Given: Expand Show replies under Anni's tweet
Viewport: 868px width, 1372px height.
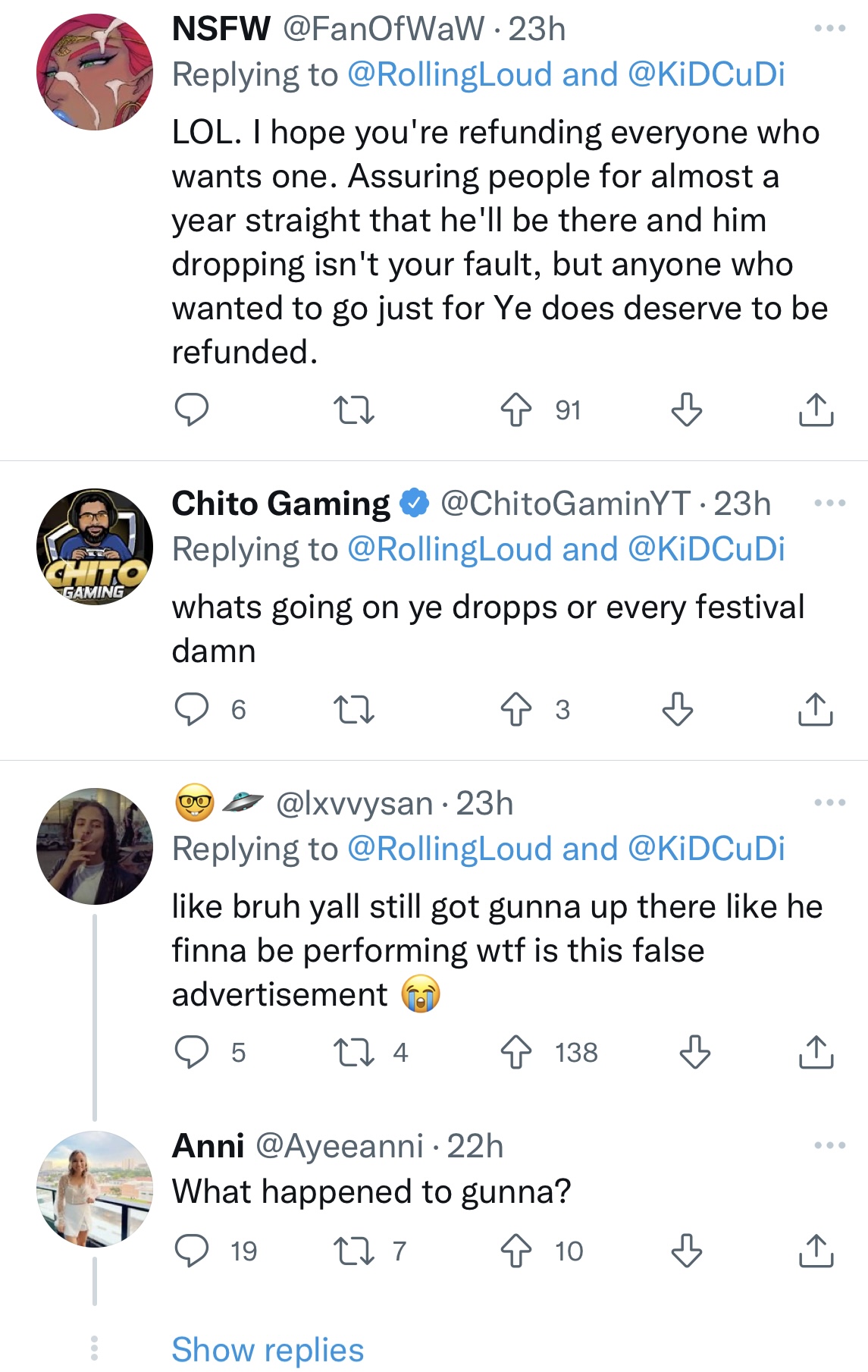Looking at the screenshot, I should [268, 1350].
